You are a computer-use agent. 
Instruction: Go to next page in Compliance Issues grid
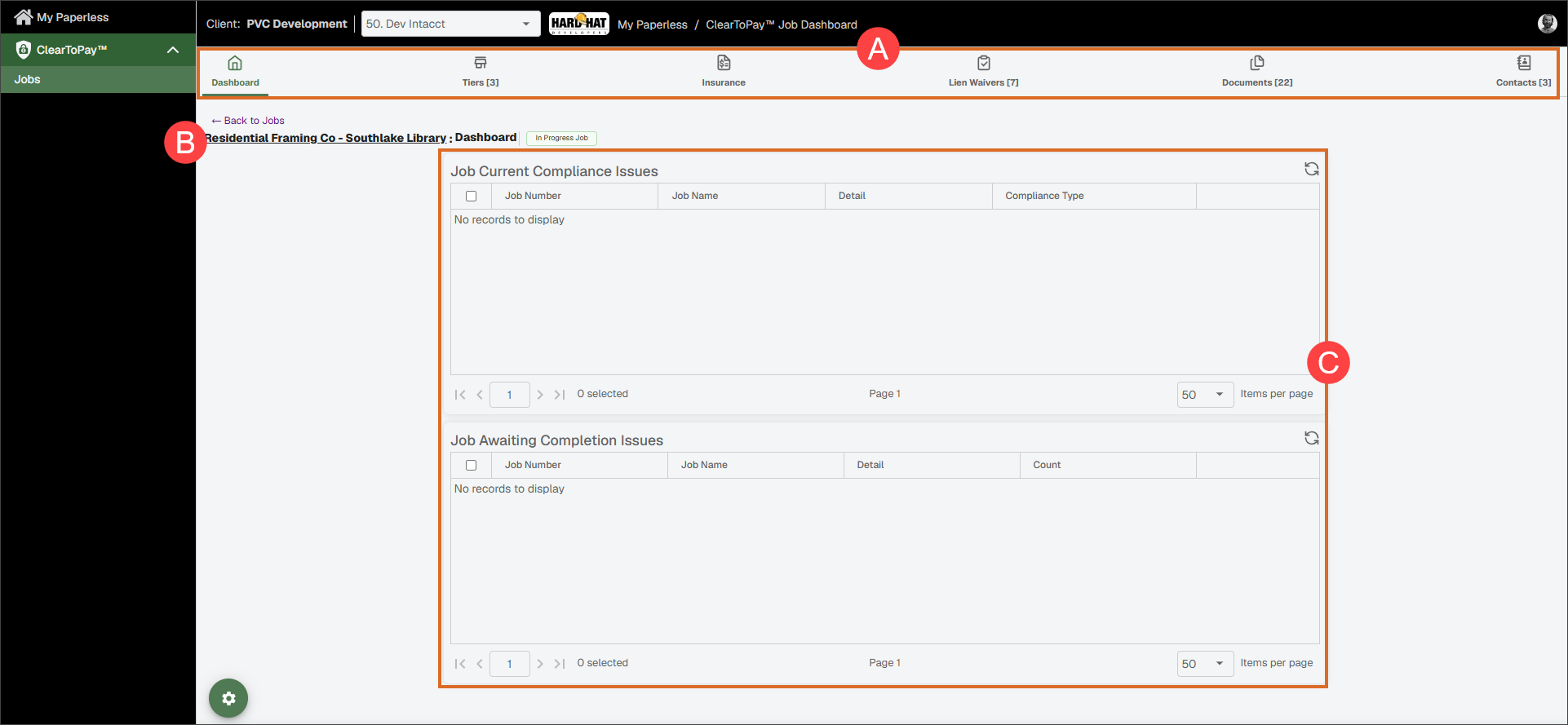(540, 395)
